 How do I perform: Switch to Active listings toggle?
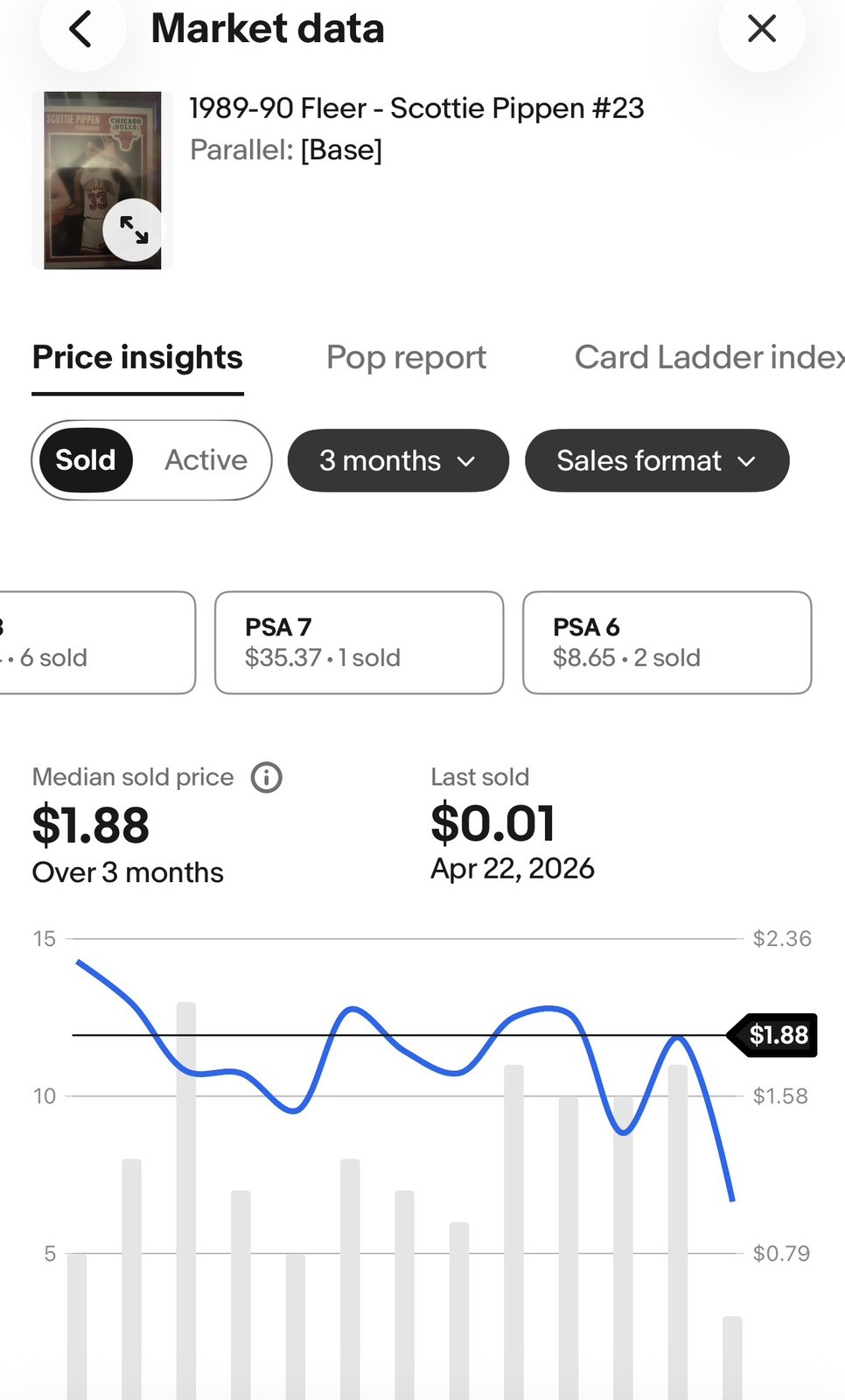(x=206, y=460)
